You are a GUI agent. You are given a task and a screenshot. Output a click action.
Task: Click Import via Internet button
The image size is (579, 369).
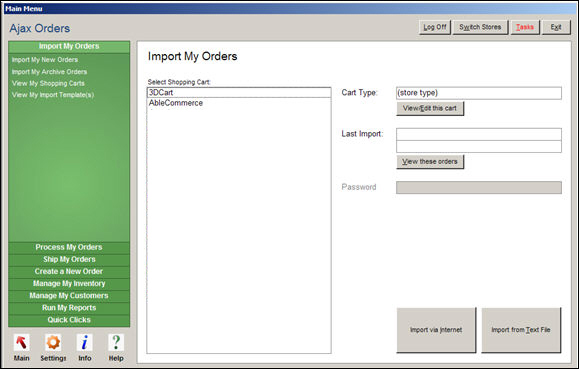[436, 330]
